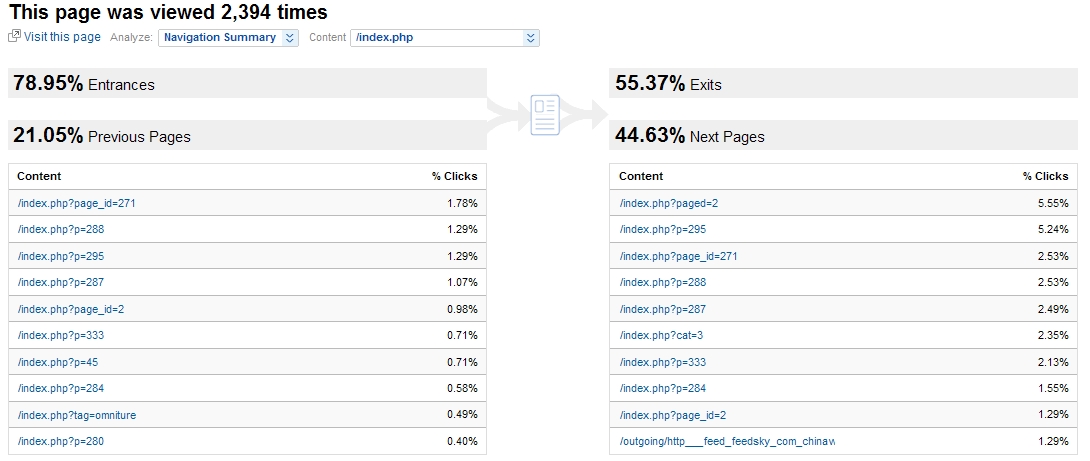Open the outgoing feedsky link
Screen dimensions: 1090x461
tap(727, 441)
